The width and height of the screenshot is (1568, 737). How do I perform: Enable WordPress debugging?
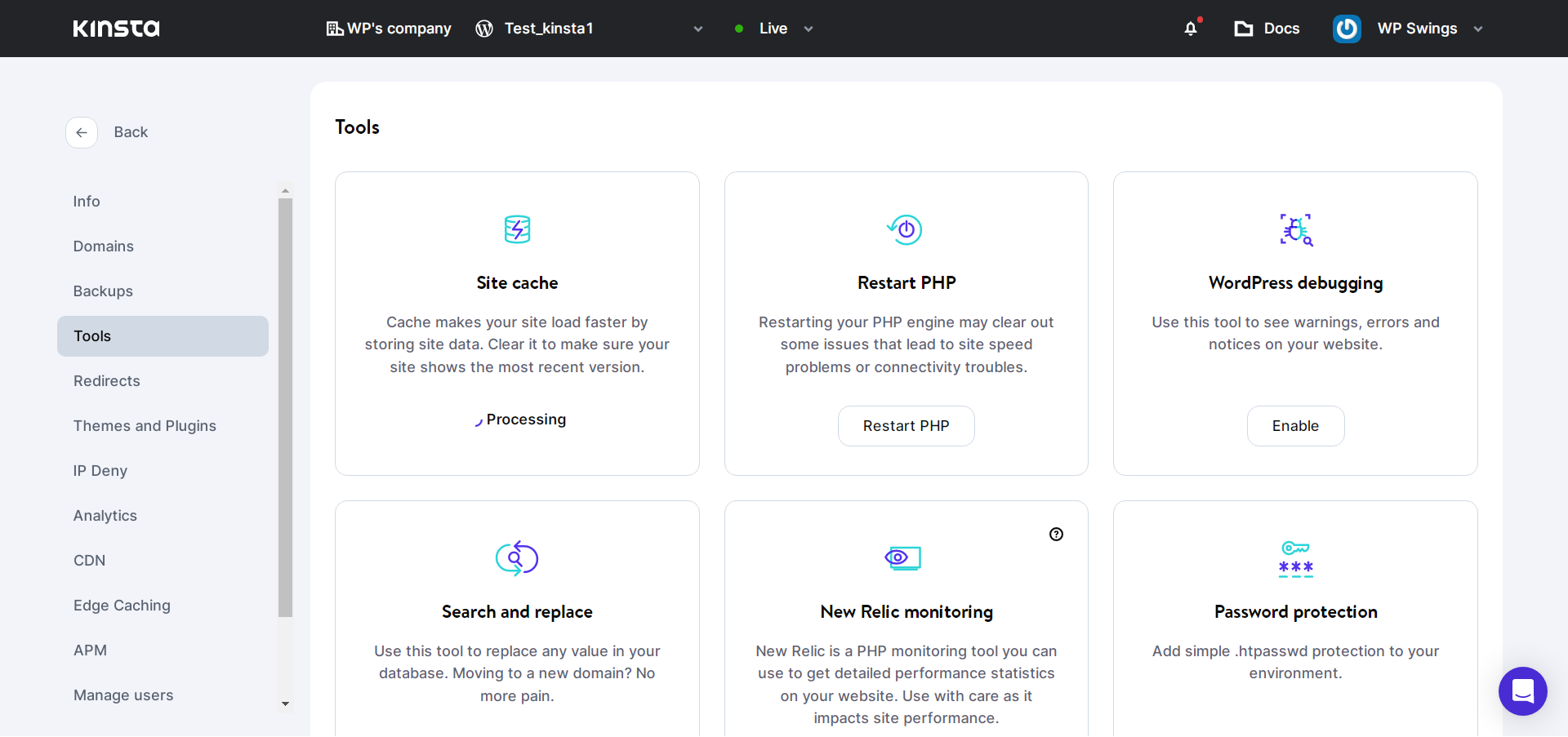[1295, 425]
